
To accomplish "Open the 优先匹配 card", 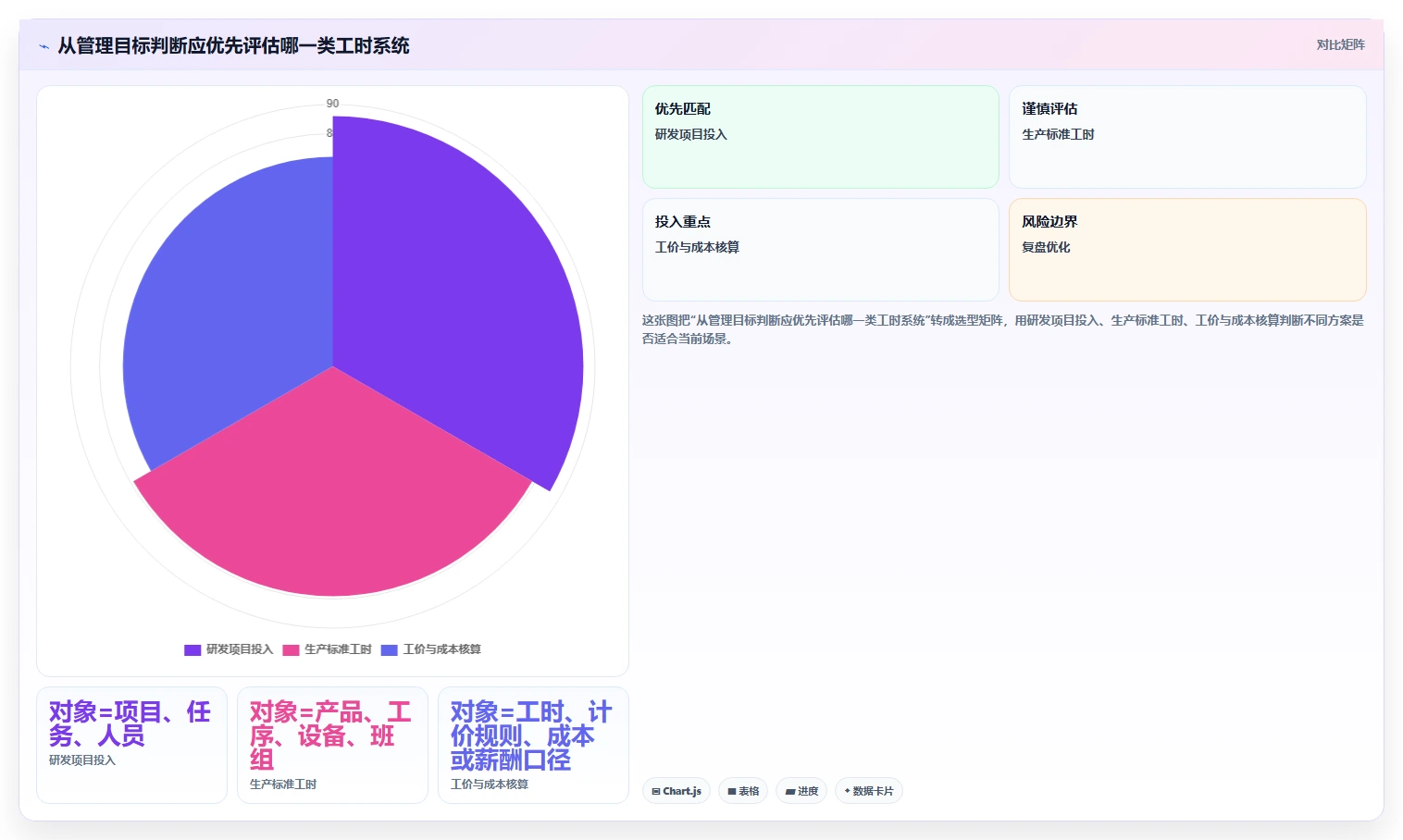I will [820, 137].
